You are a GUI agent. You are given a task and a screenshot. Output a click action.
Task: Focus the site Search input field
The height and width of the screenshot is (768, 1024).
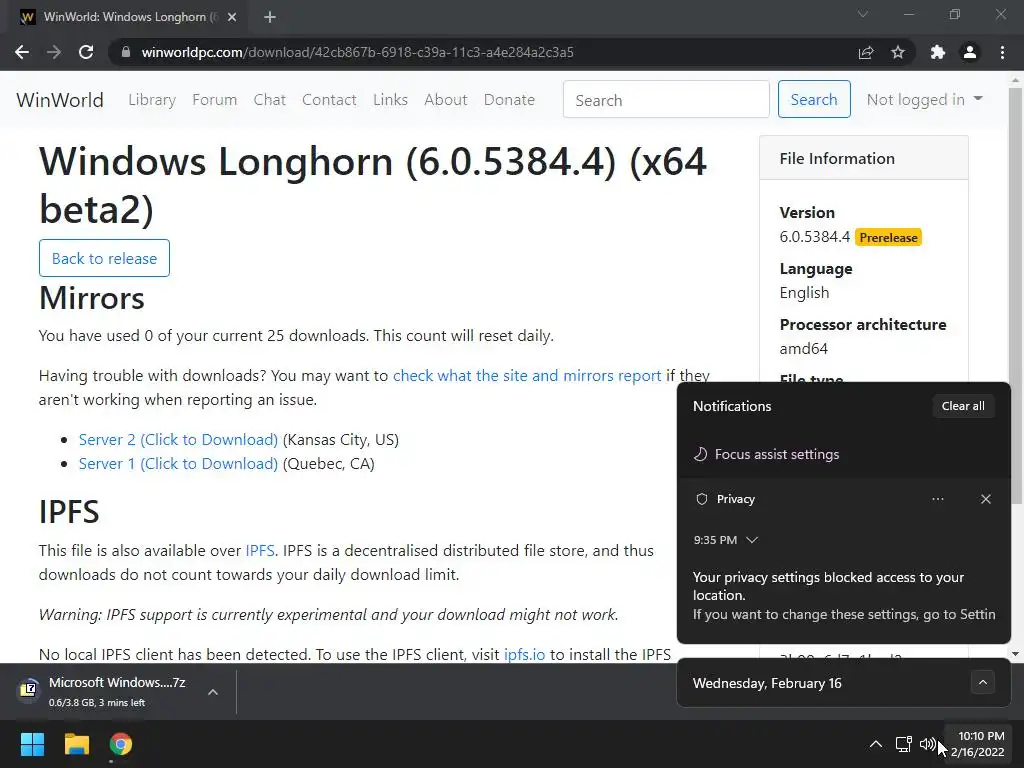666,99
